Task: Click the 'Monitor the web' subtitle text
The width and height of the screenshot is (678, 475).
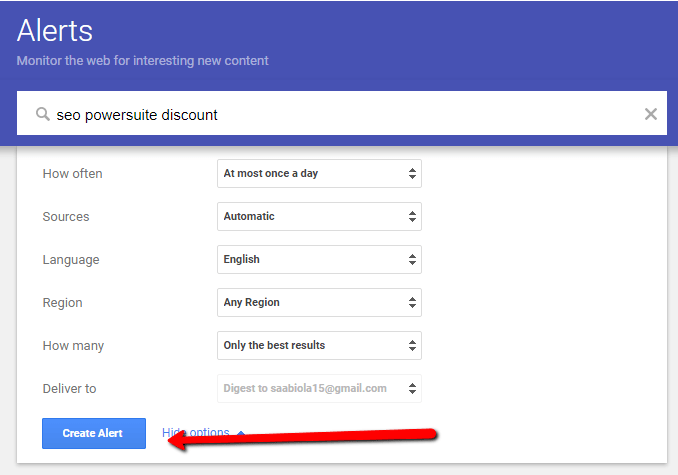Action: pos(142,61)
